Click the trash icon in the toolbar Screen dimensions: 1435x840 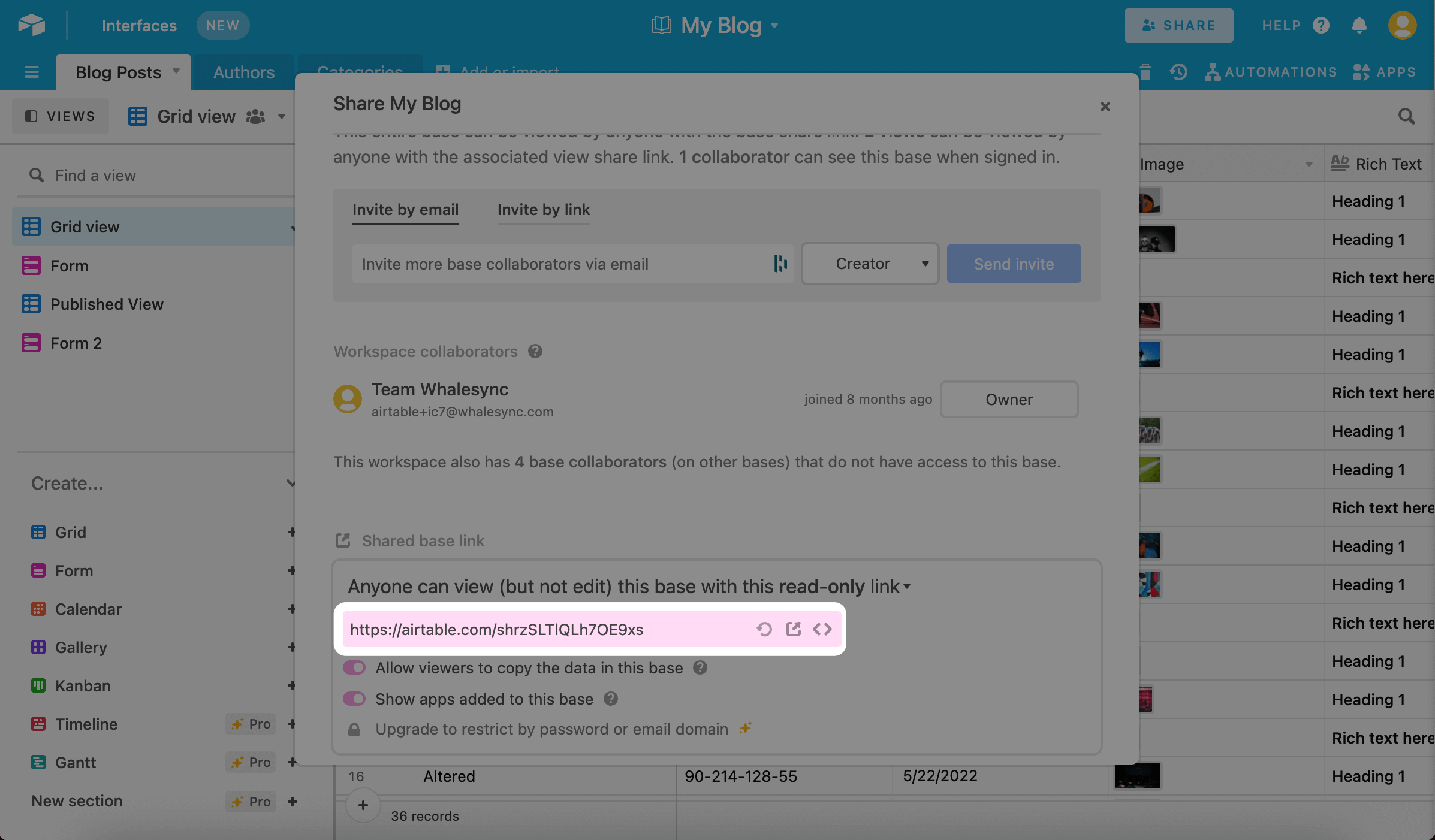point(1144,71)
